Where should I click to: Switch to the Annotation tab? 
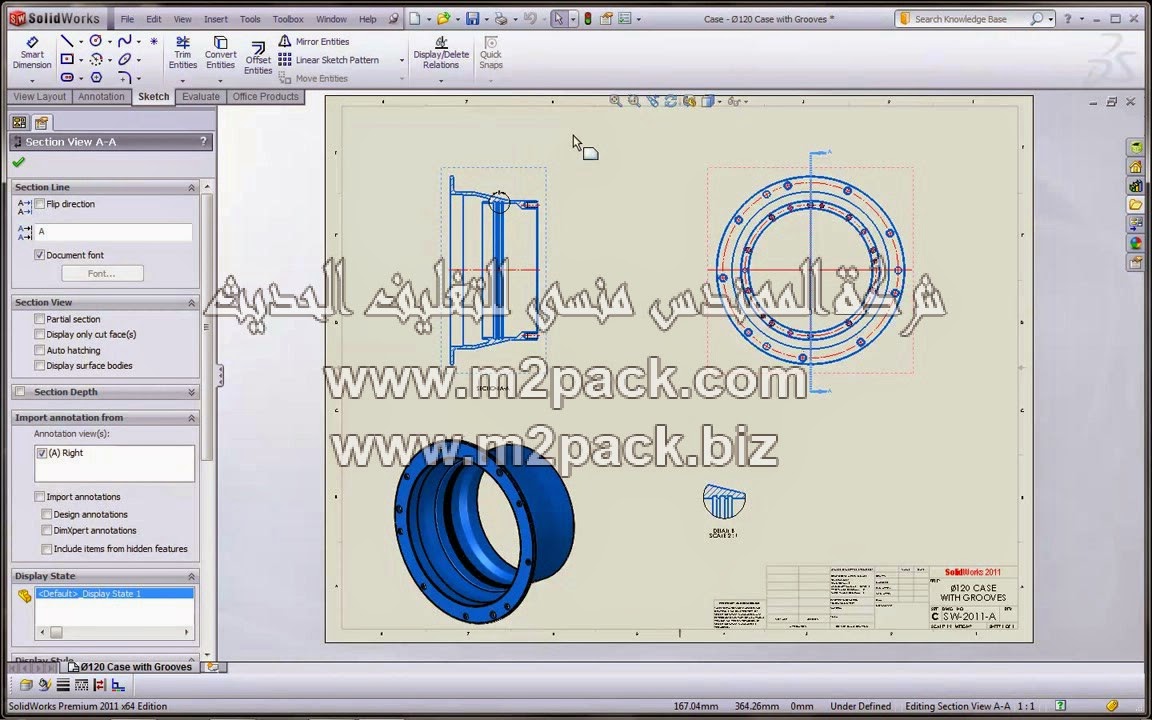pos(101,96)
